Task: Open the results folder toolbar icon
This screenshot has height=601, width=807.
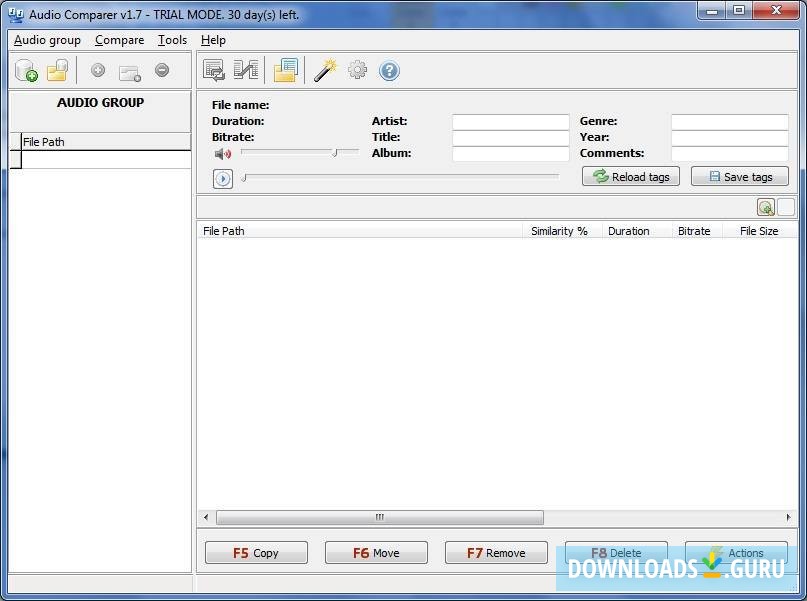Action: coord(286,70)
